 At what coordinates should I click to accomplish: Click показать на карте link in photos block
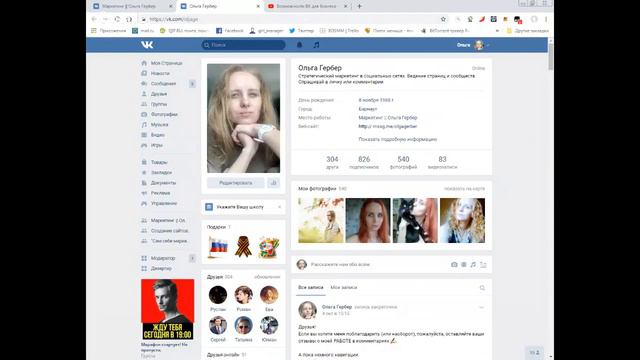464,189
